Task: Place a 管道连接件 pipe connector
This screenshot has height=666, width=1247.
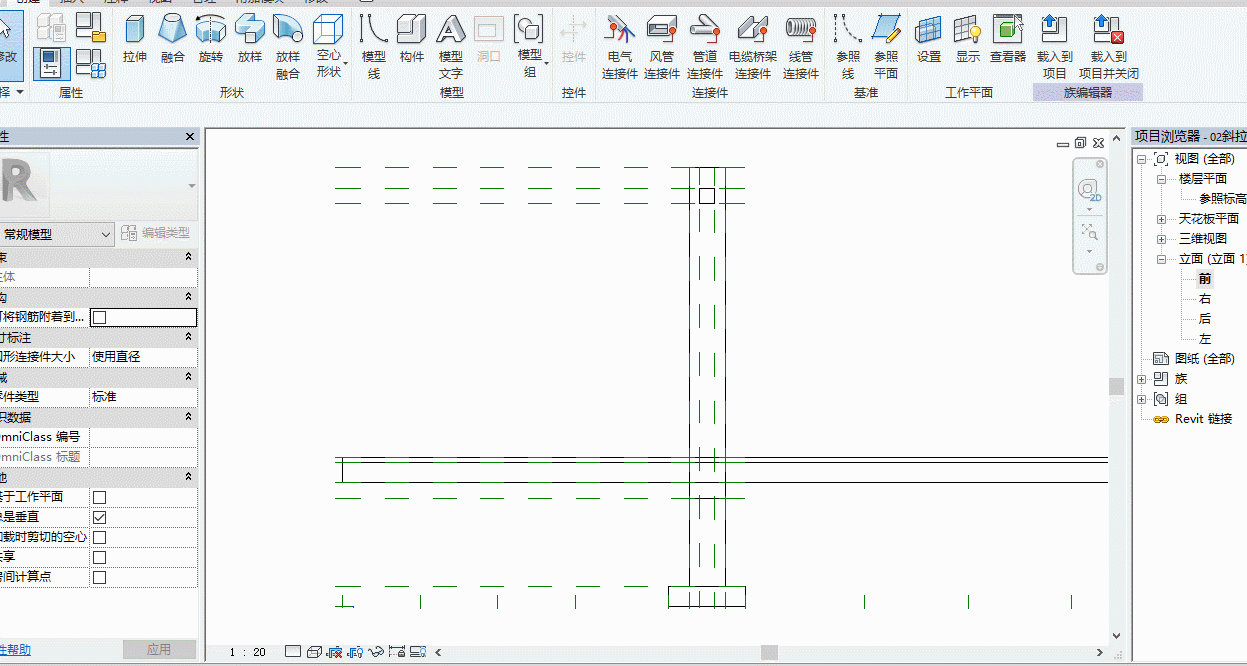Action: pyautogui.click(x=705, y=47)
